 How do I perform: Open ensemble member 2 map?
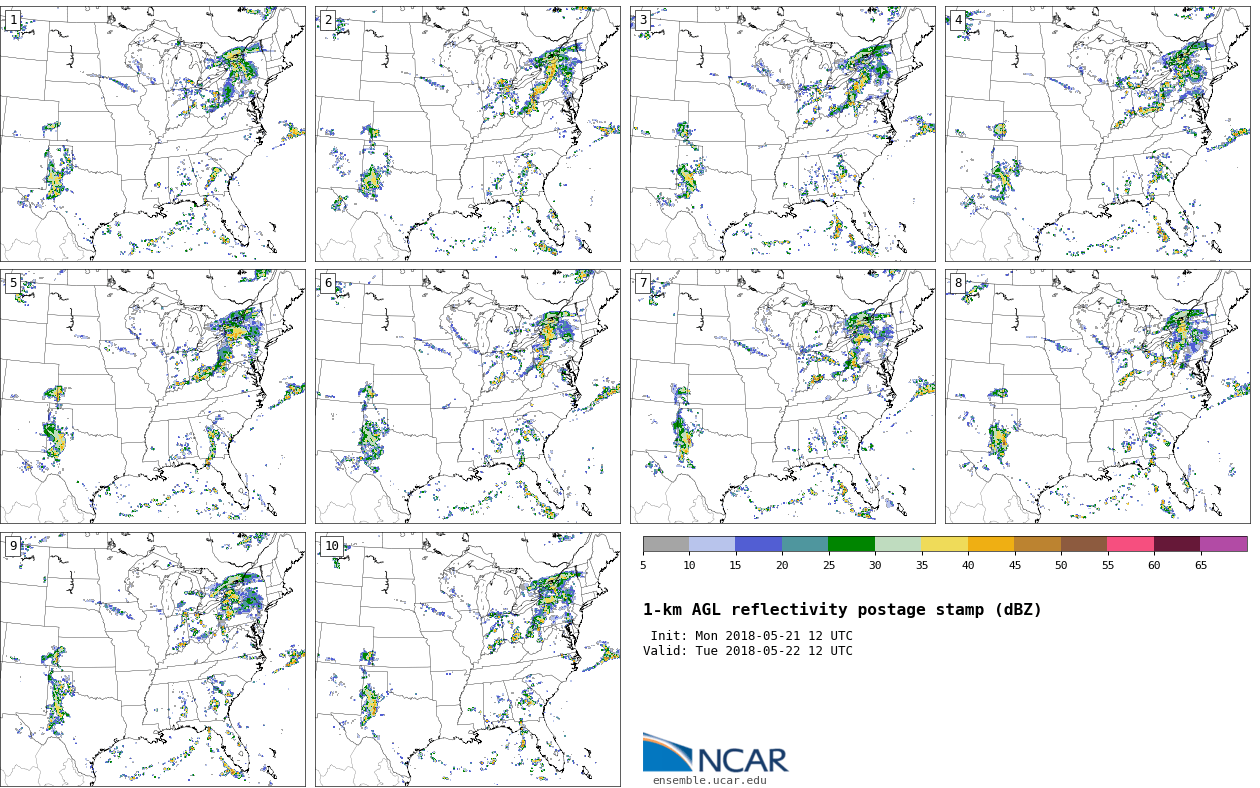467,134
